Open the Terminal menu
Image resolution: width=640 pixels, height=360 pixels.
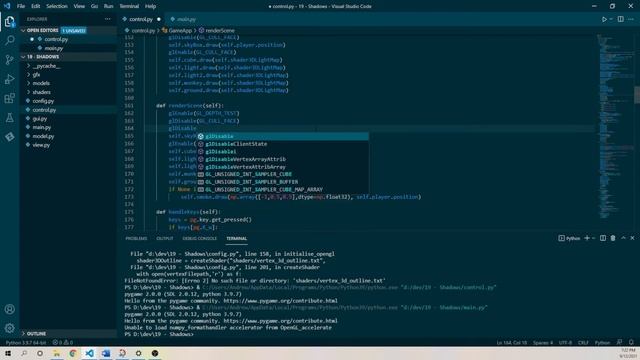129,6
